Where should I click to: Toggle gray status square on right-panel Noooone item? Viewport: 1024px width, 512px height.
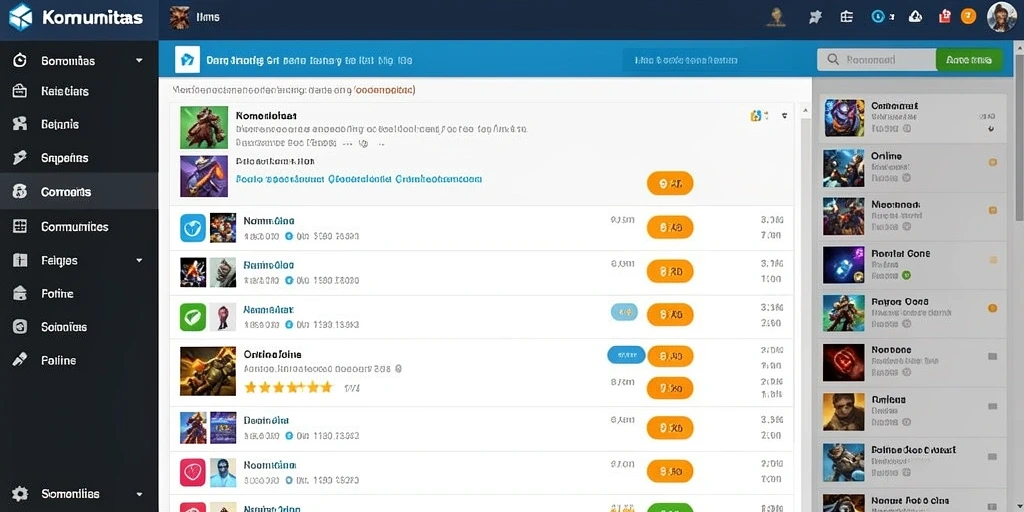click(993, 357)
